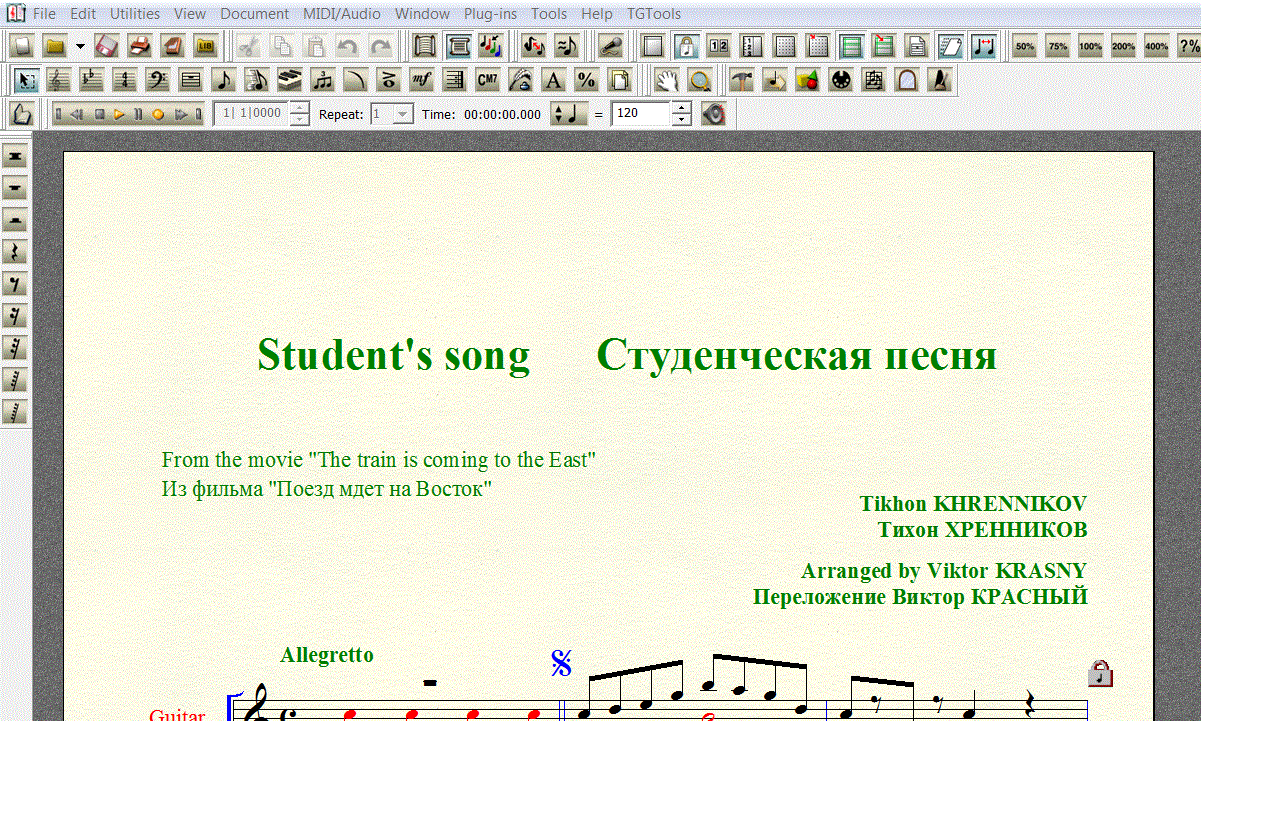The image size is (1274, 817).
Task: Open the colored-notes Studio View icon
Action: pos(490,46)
